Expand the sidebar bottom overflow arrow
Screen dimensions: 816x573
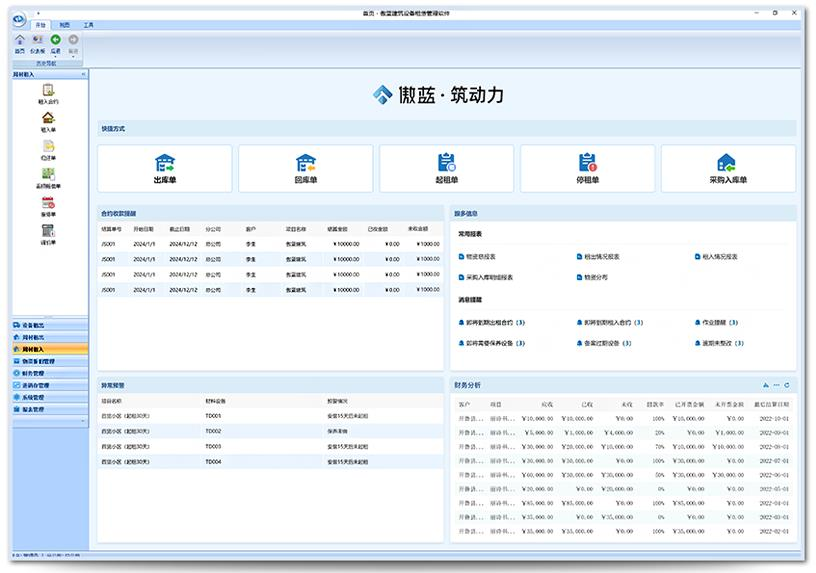[x=84, y=421]
